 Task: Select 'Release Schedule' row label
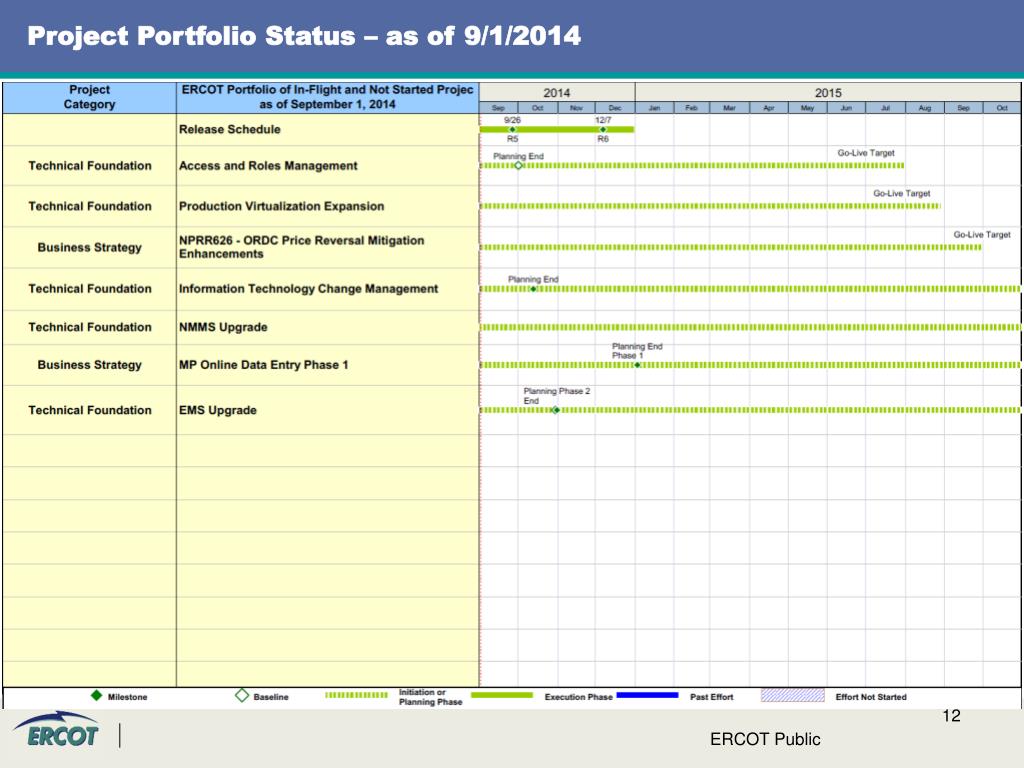click(230, 129)
